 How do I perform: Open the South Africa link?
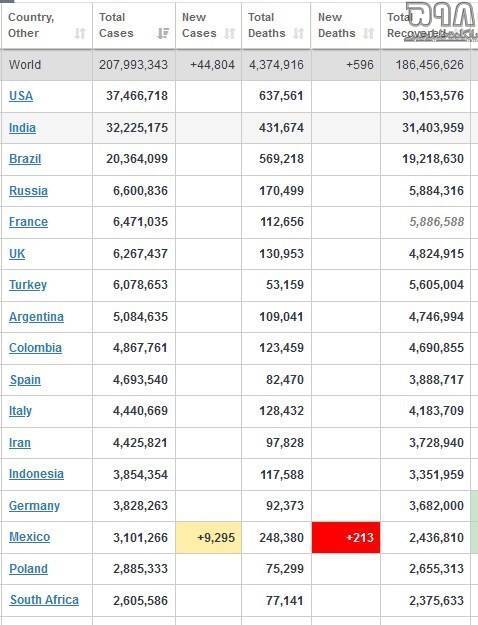44,600
